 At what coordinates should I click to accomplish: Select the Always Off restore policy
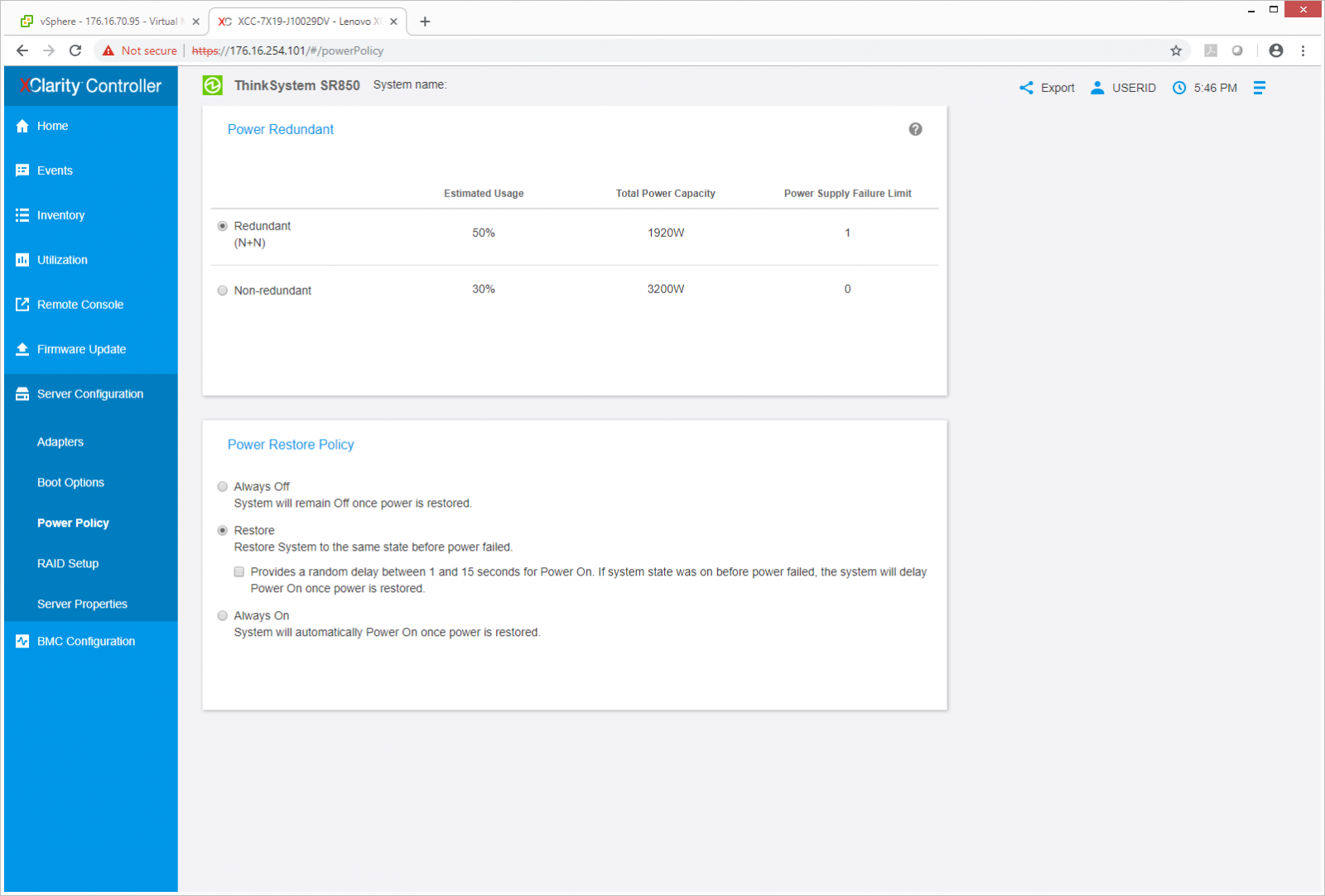[x=223, y=487]
